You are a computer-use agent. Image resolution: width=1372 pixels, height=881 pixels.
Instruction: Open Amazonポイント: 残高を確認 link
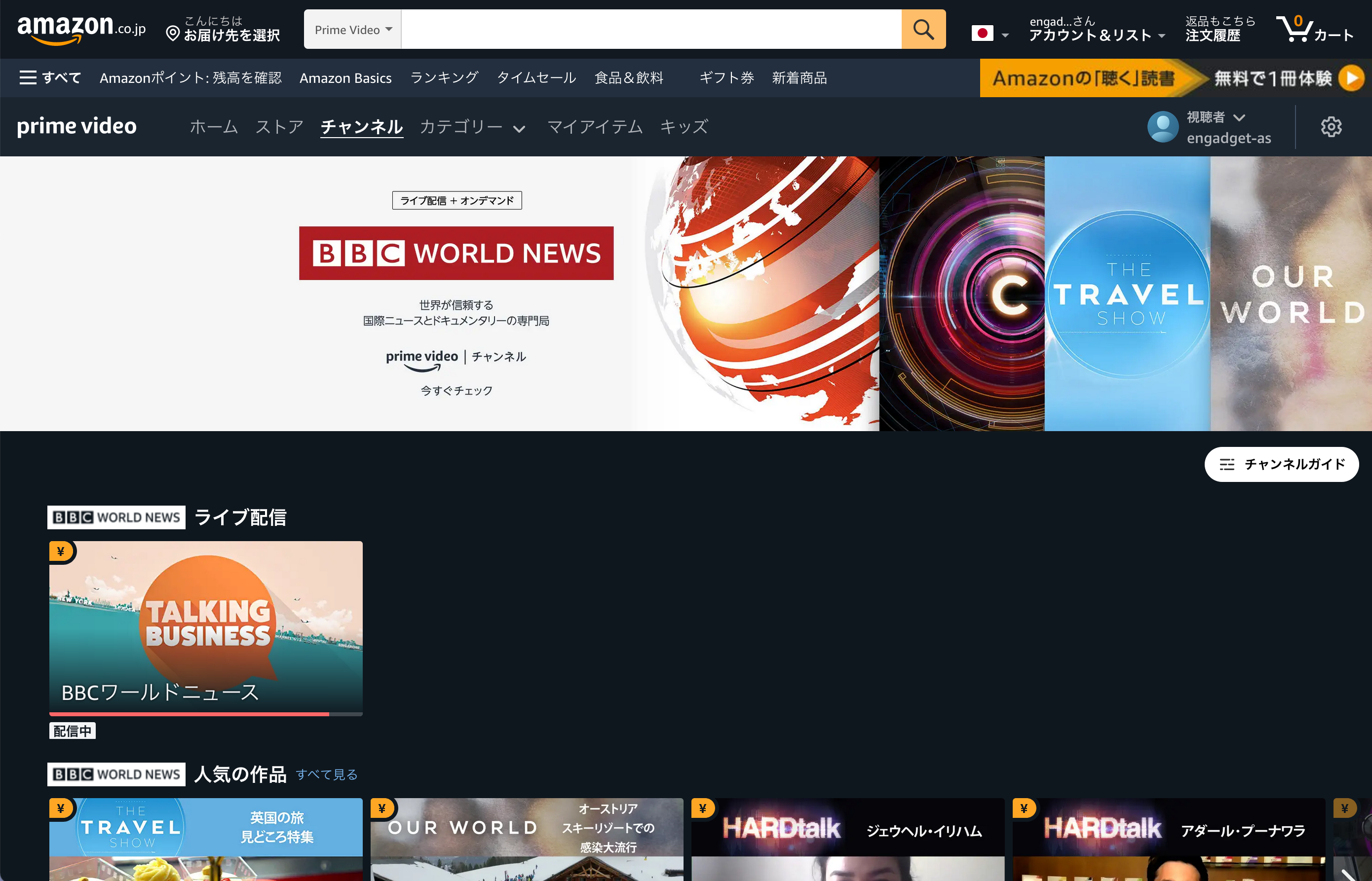click(x=191, y=78)
